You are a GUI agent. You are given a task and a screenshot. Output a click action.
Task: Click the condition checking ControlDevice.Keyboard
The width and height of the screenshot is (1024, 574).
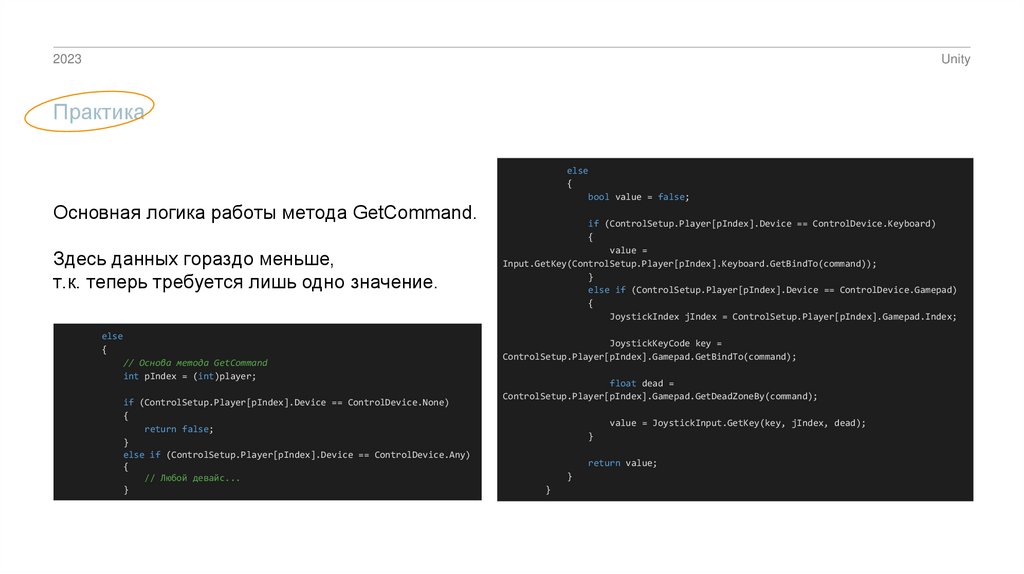pyautogui.click(x=761, y=224)
